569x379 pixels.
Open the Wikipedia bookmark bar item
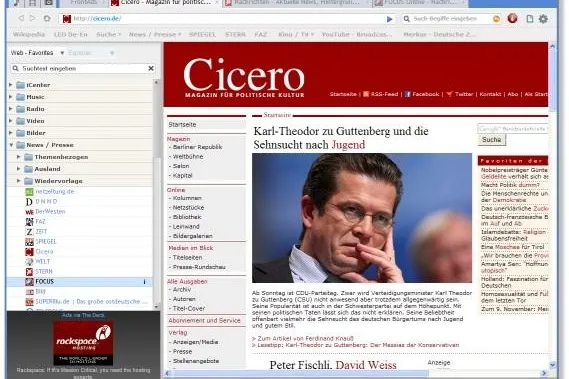click(29, 34)
